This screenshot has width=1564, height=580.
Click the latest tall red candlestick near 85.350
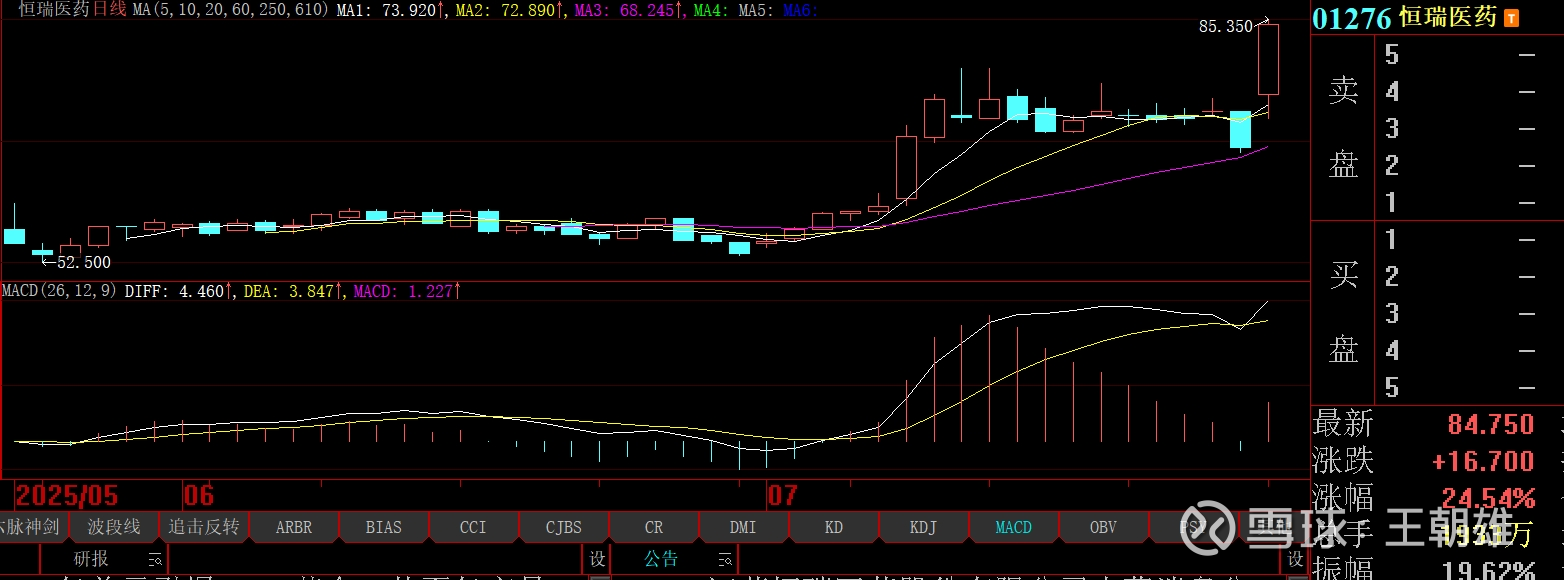coord(1268,59)
